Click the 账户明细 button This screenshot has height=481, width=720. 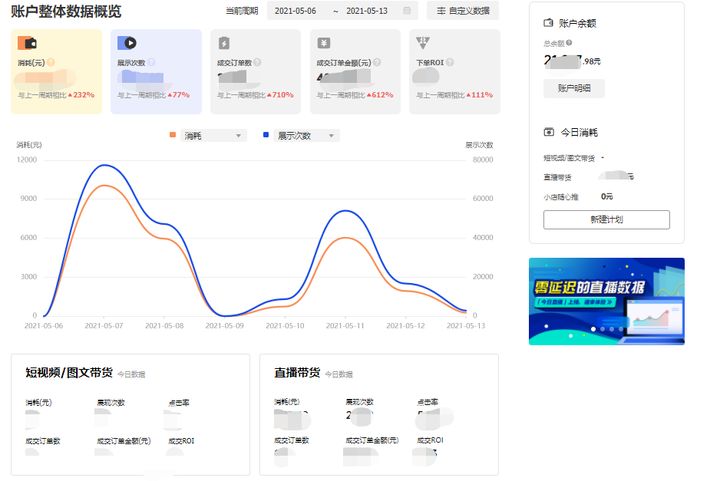tap(573, 88)
